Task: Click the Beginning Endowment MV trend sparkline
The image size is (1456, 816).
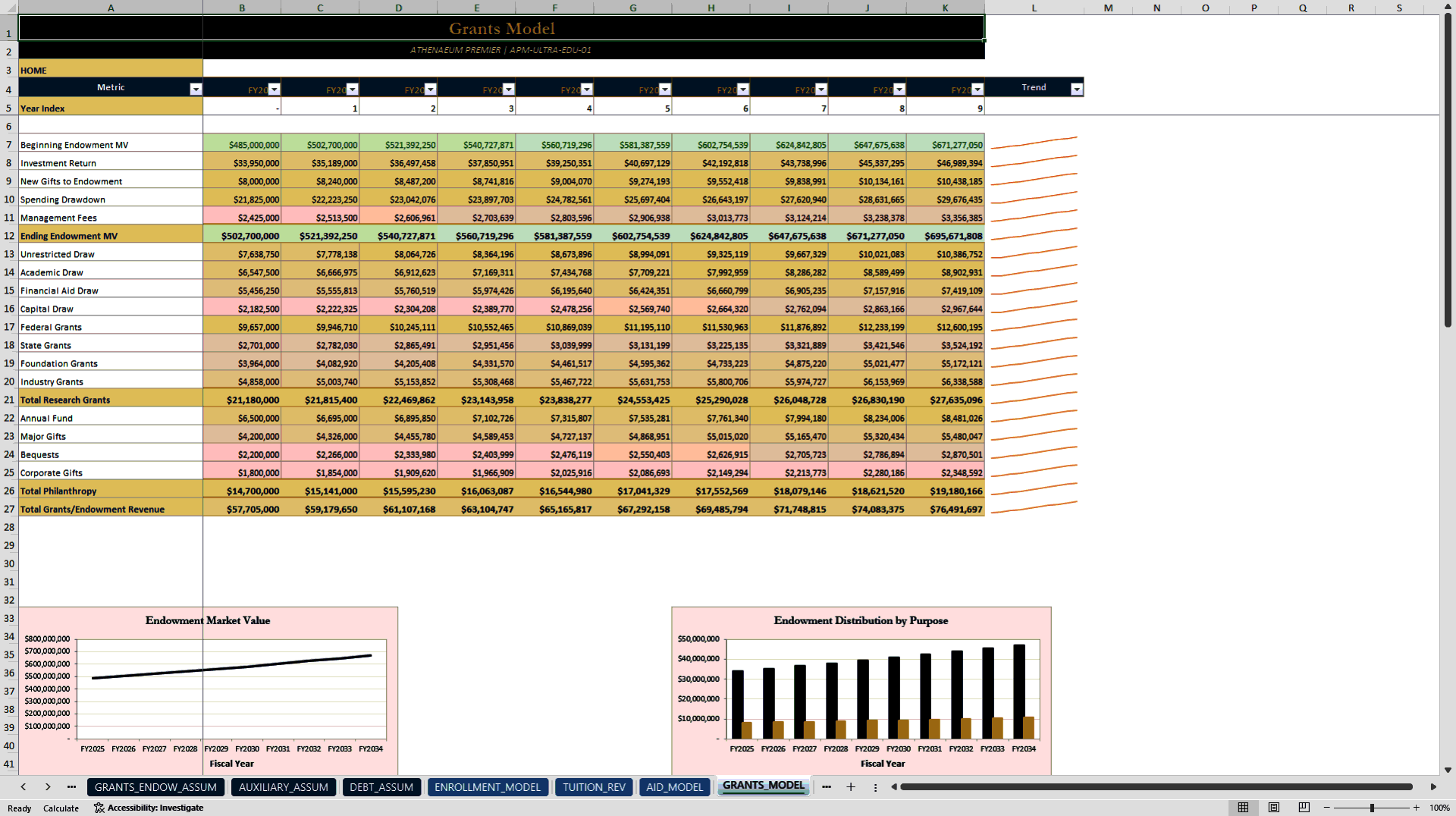Action: (1034, 143)
